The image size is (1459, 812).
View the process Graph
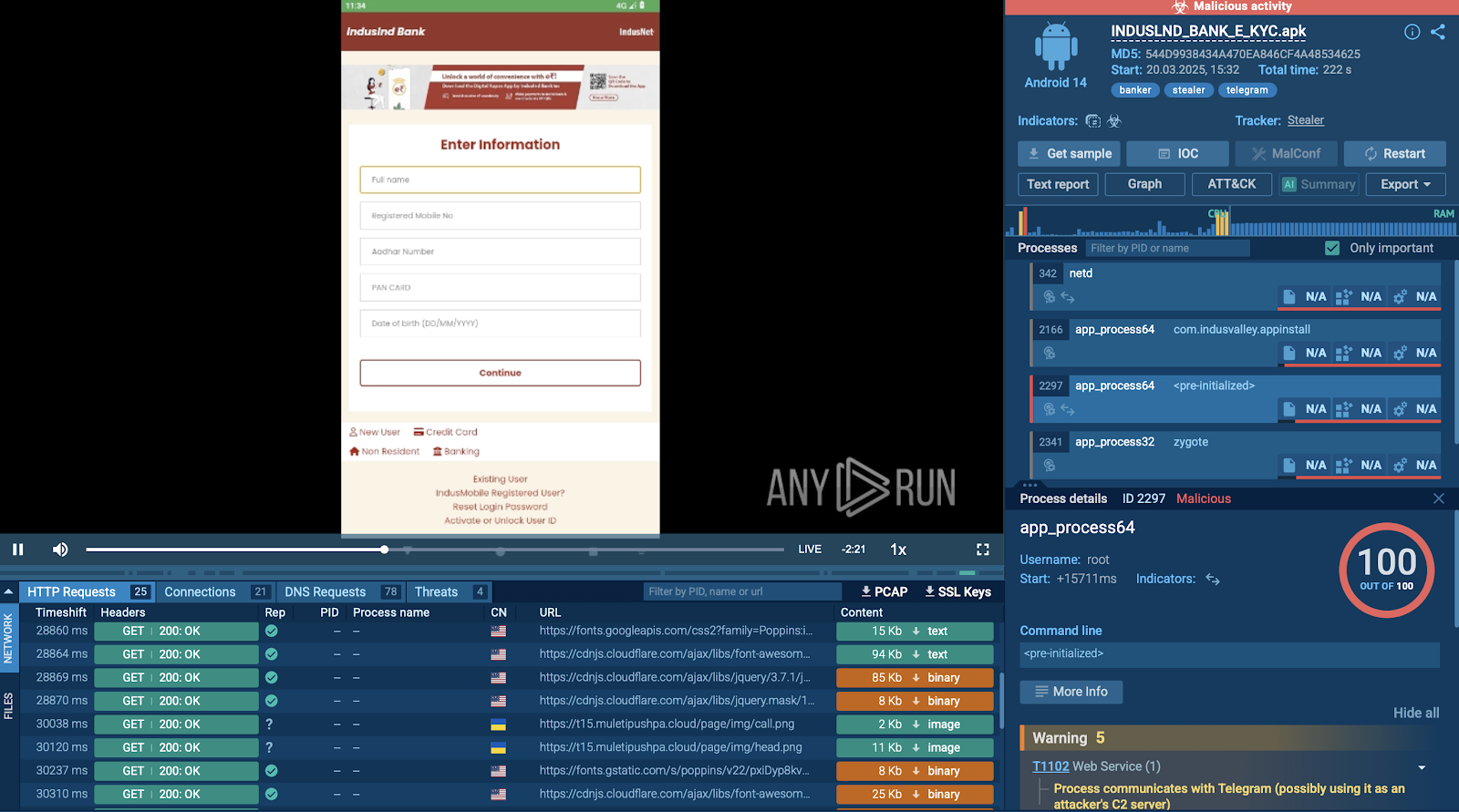pos(1144,184)
